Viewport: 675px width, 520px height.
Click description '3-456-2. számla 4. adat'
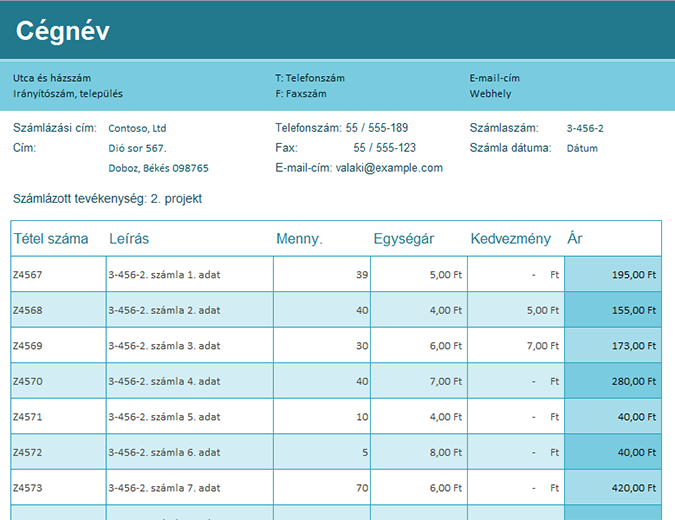[x=164, y=381]
